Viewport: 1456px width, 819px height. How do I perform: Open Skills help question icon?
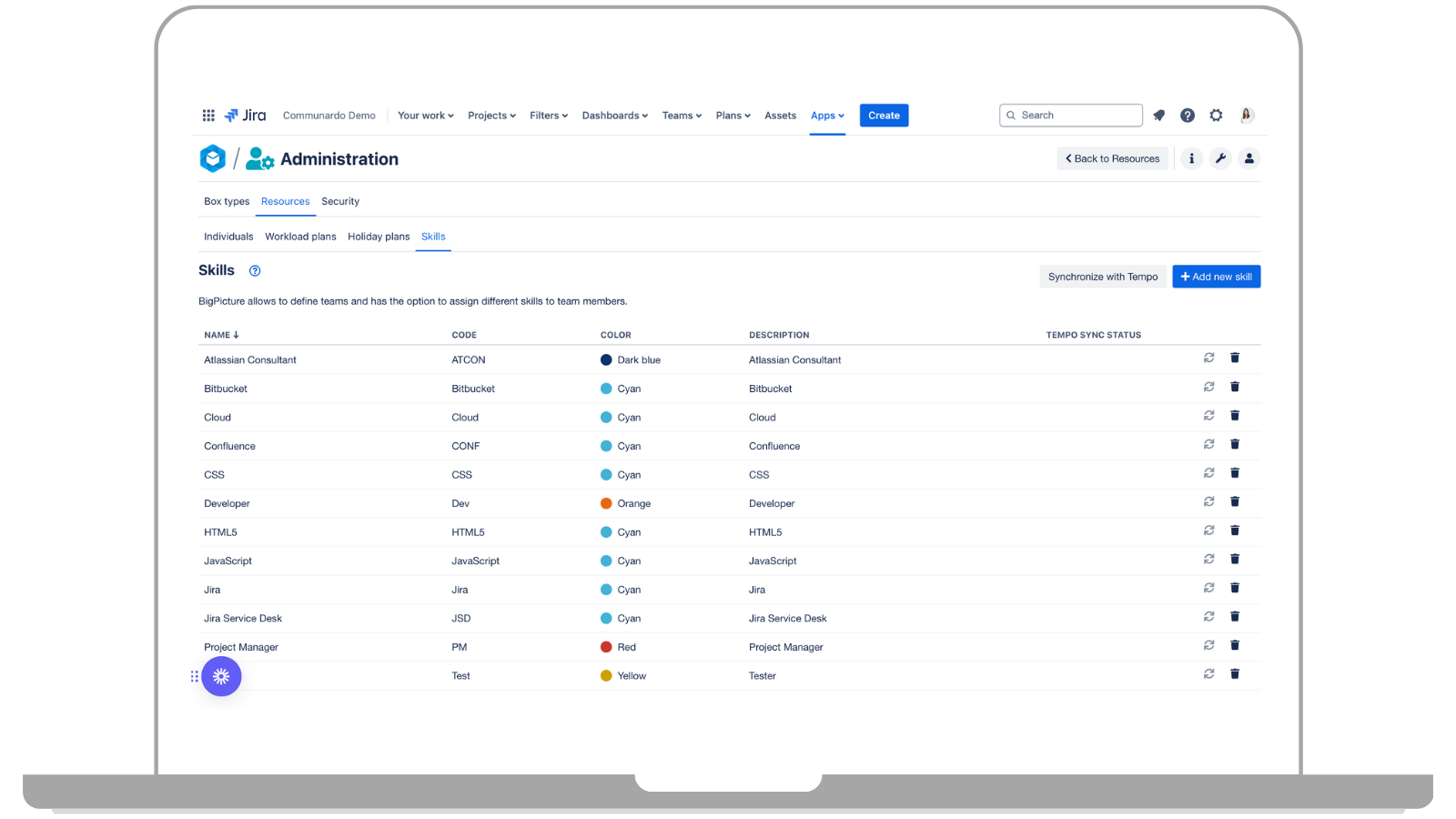[x=255, y=270]
